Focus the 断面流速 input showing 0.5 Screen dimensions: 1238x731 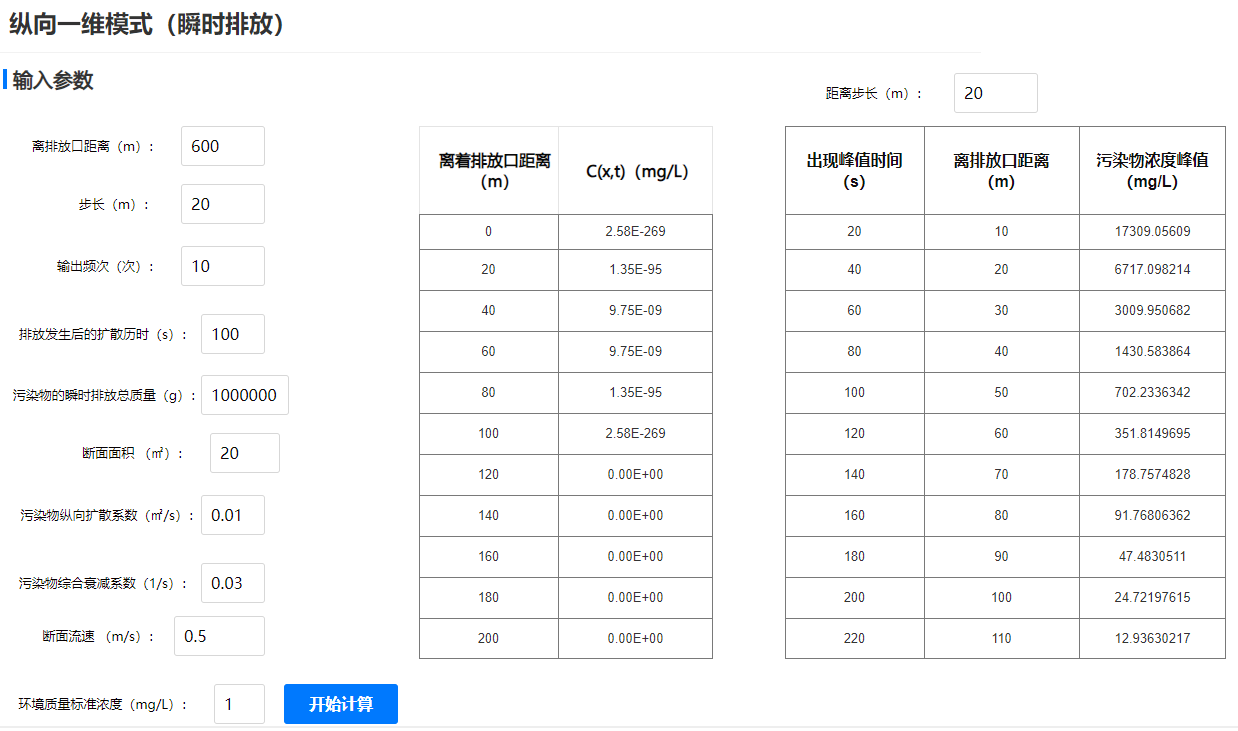coord(219,636)
